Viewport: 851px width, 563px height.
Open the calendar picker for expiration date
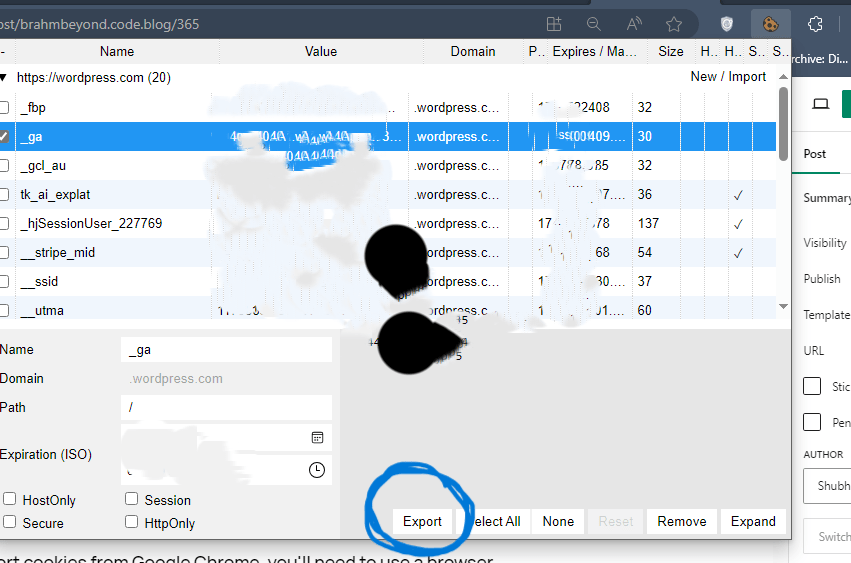317,437
